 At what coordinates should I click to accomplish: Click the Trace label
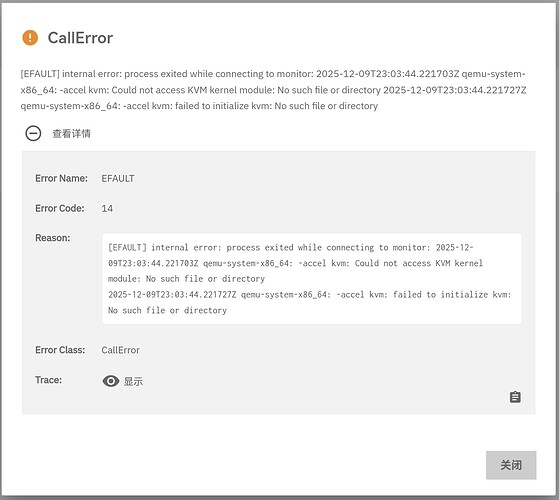pos(48,380)
